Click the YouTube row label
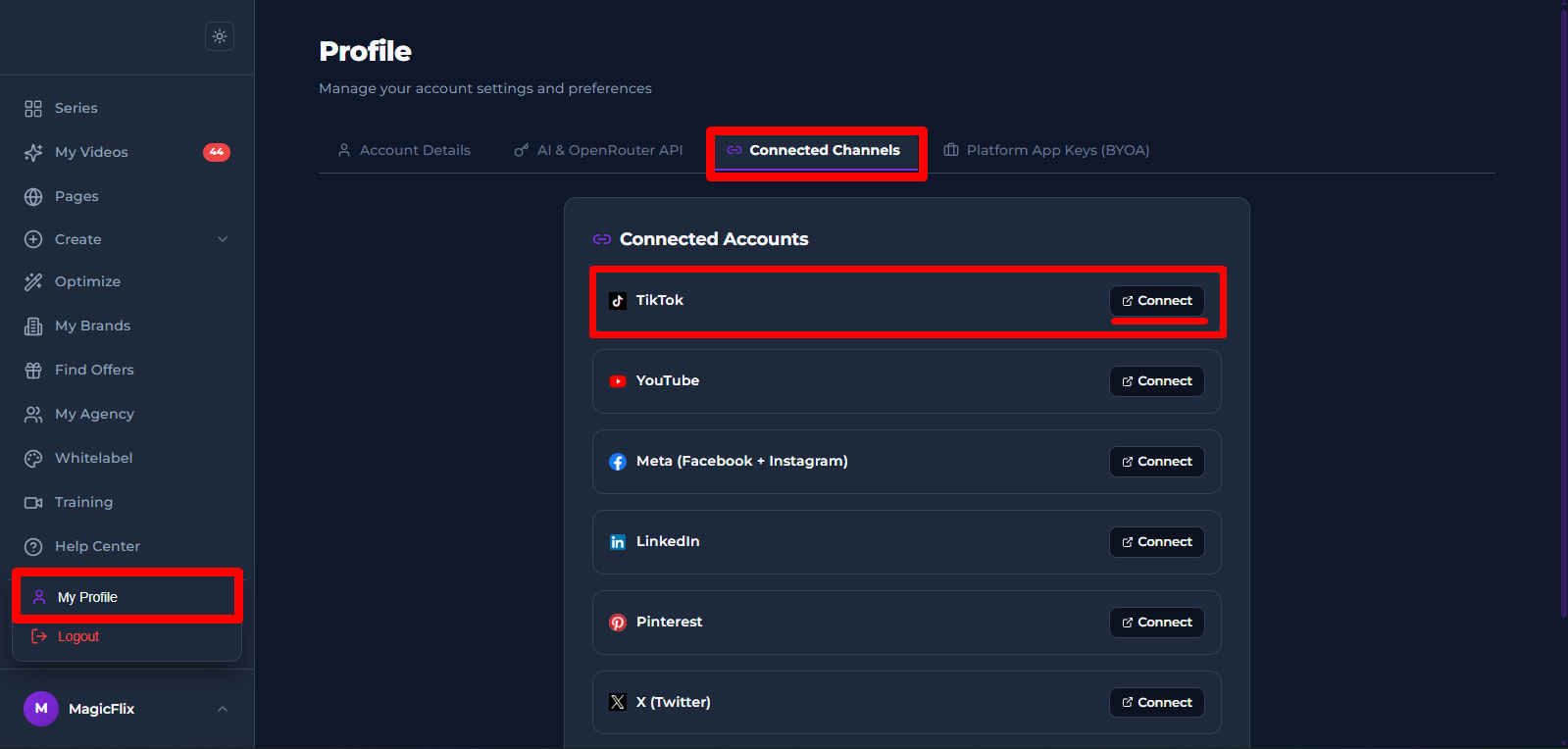 [668, 380]
